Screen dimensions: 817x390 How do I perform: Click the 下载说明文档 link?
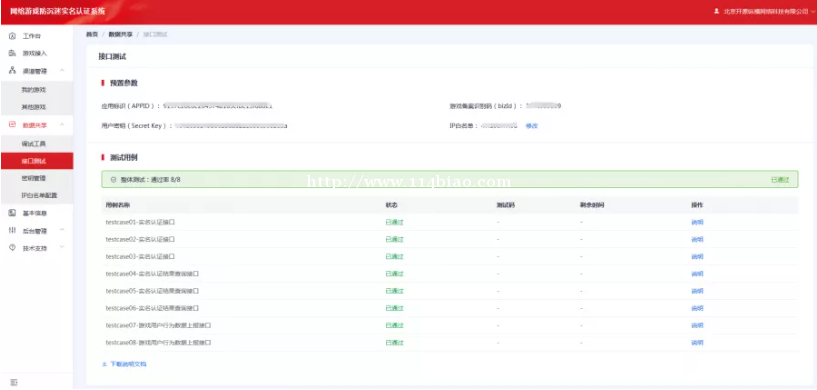click(x=128, y=364)
